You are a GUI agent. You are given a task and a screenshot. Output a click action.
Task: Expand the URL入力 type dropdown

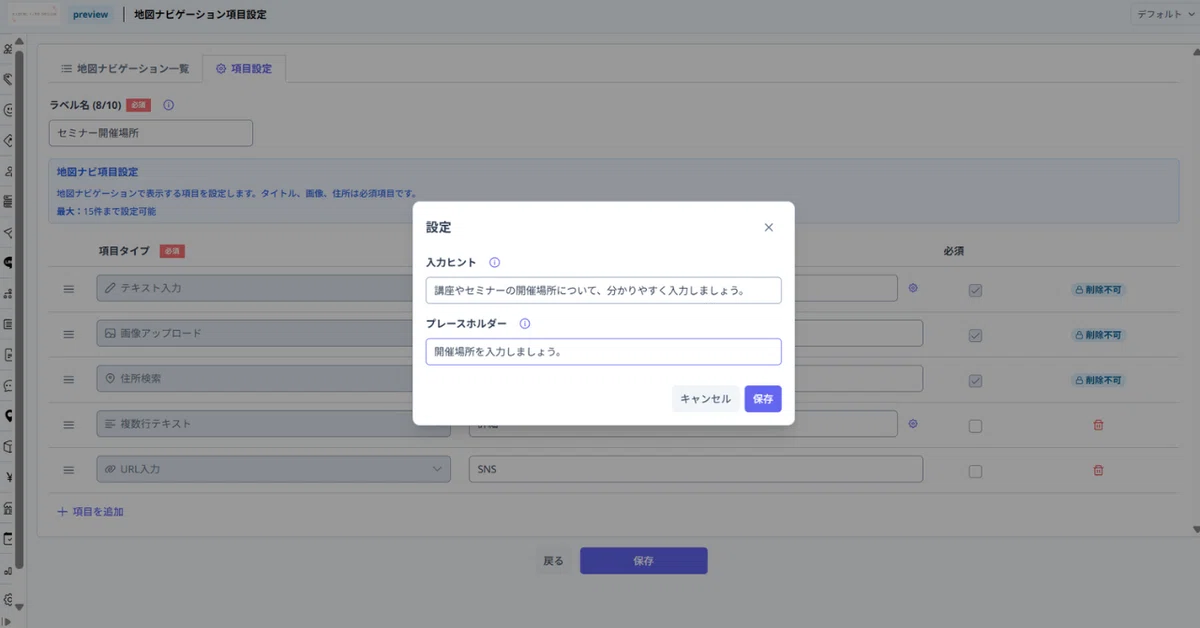click(273, 469)
